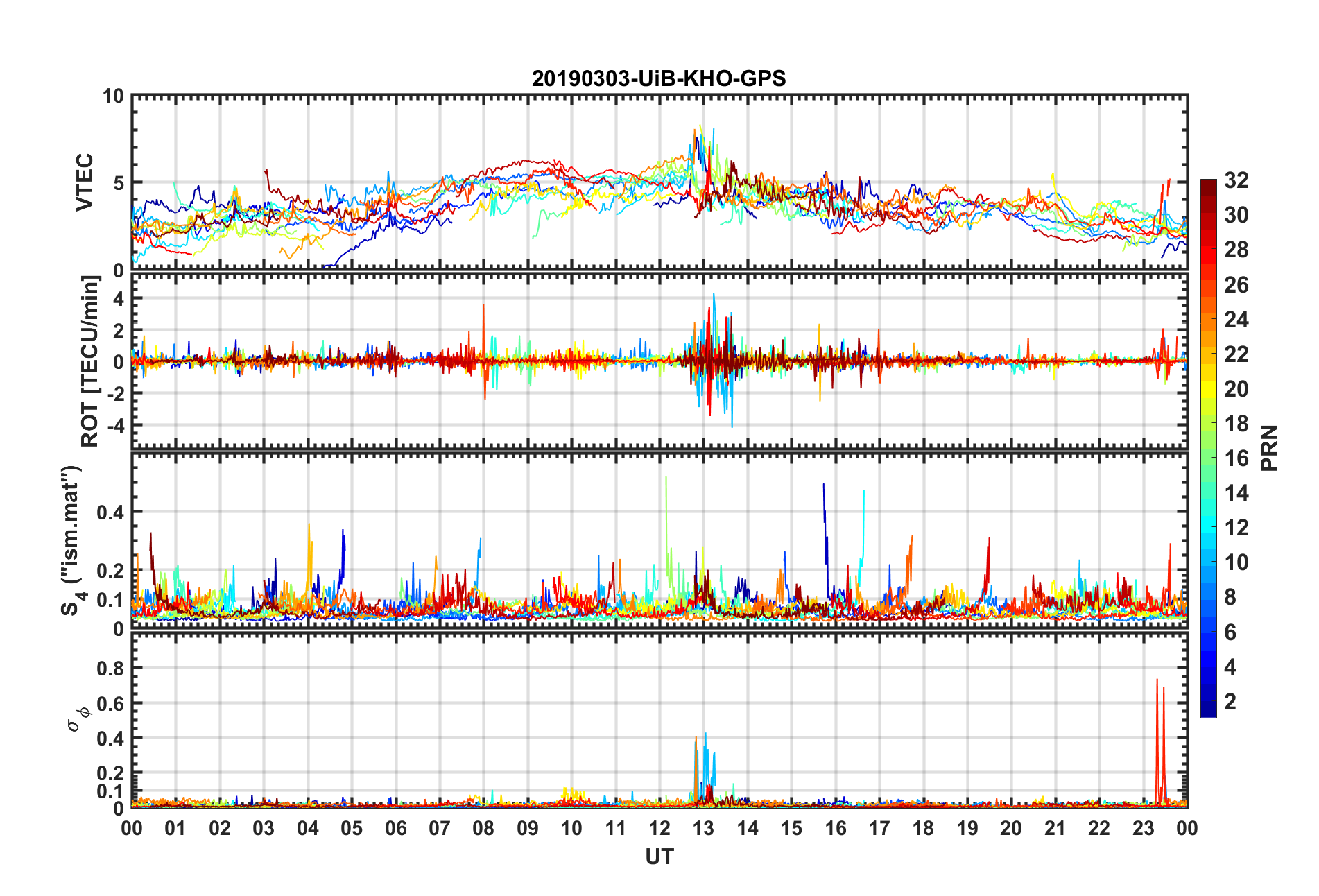This screenshot has width=1319, height=896.
Task: Click the UT x-axis label
Action: point(659,857)
